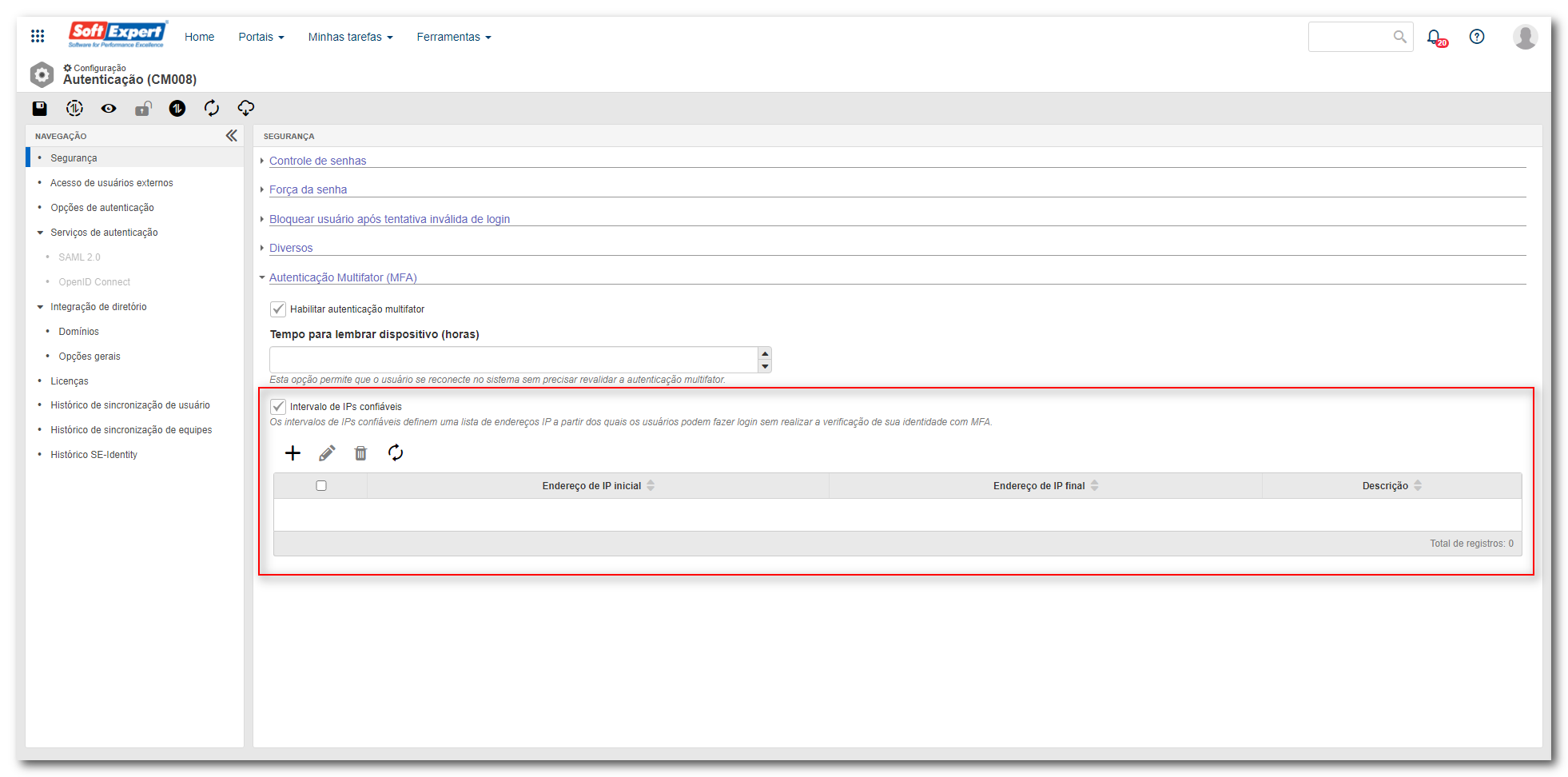Screen dimensions: 1568x777
Task: Click the search magnifier icon
Action: point(1400,37)
